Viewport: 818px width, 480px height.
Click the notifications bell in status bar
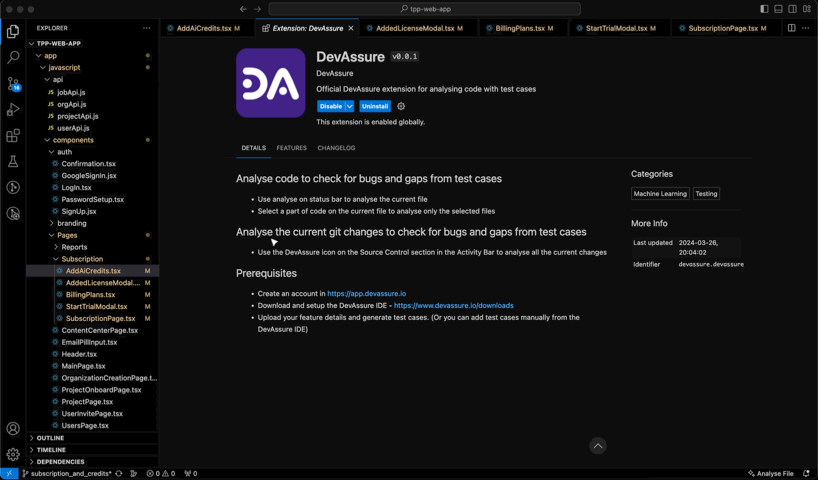coord(806,473)
